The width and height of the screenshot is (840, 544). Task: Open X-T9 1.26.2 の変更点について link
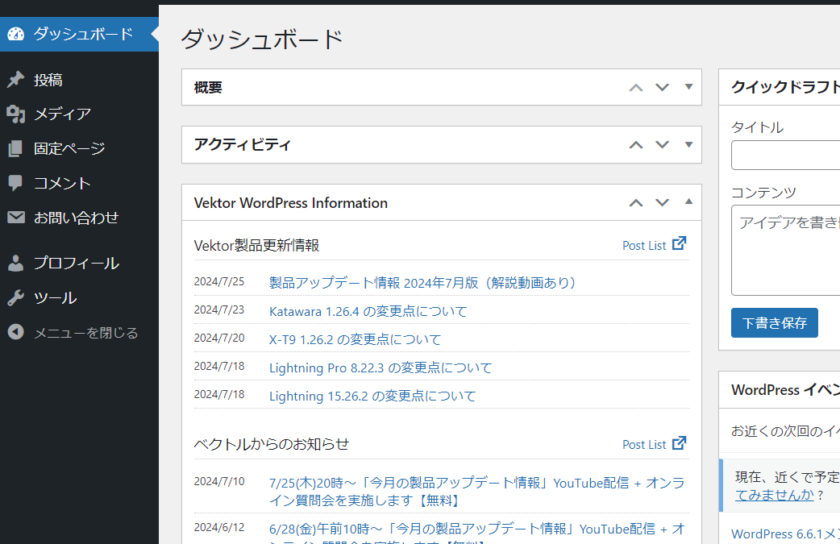[355, 339]
